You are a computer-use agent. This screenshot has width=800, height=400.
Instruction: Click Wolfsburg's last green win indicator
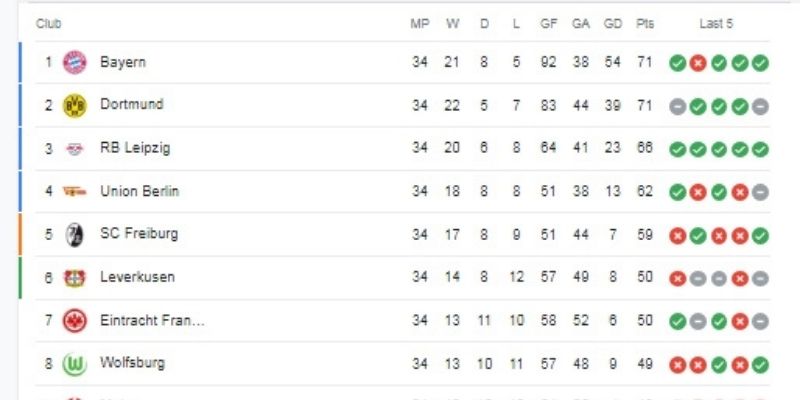[x=760, y=364]
